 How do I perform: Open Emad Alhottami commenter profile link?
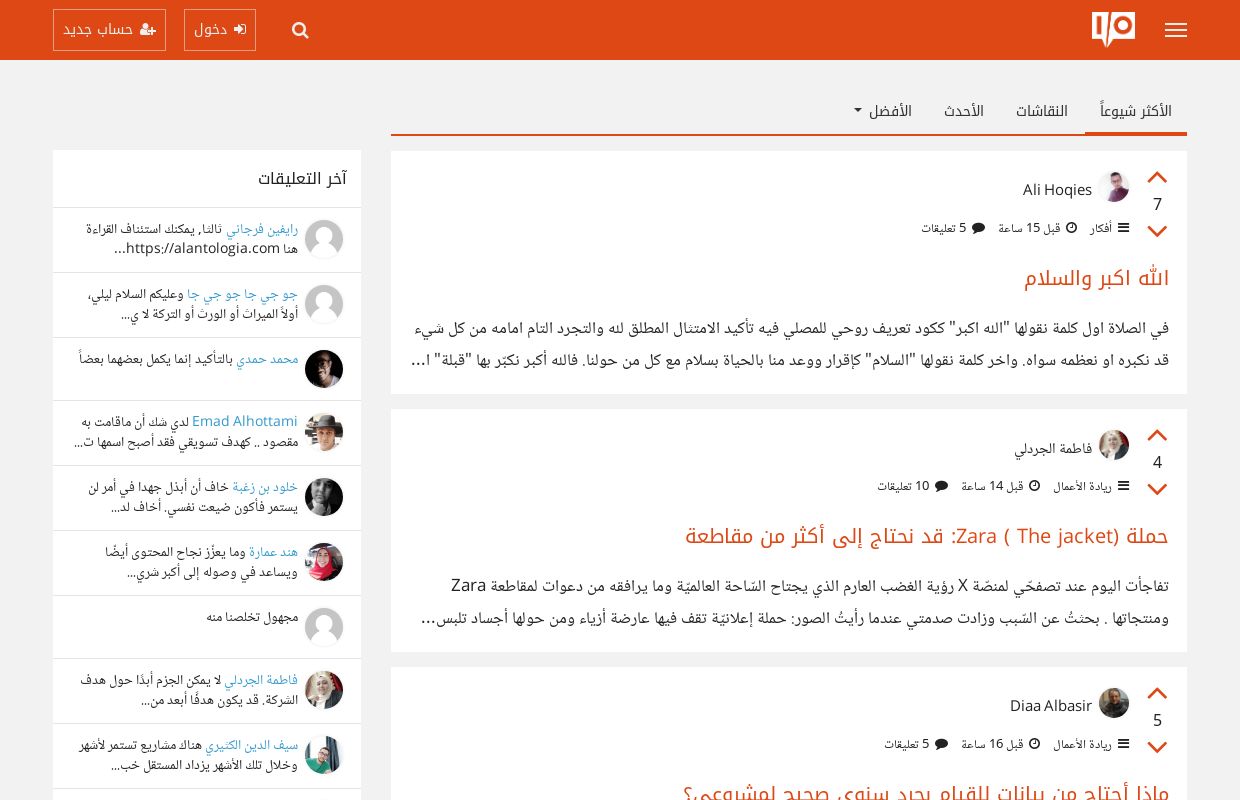(244, 421)
